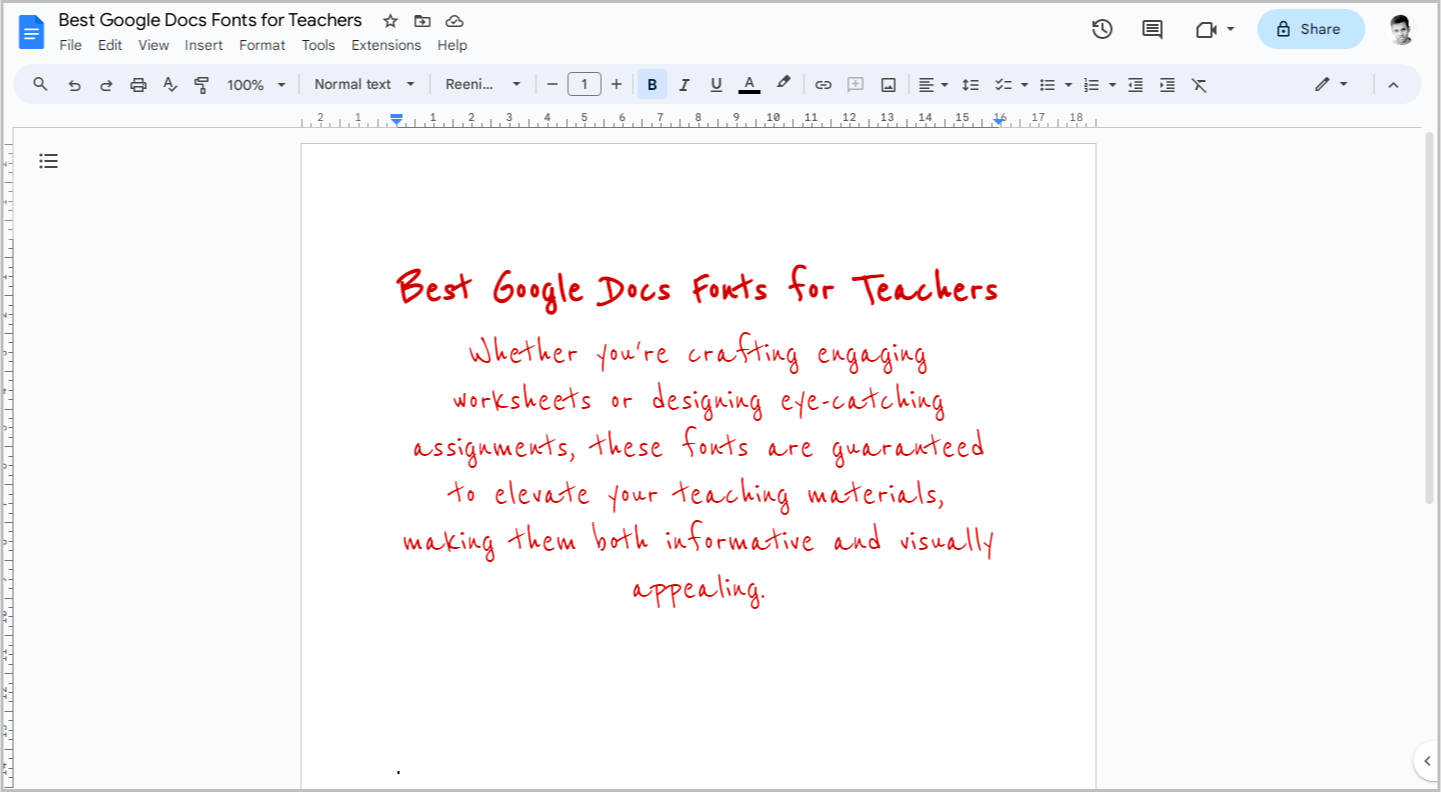Toggle the document outline panel
The width and height of the screenshot is (1441, 792).
(48, 161)
